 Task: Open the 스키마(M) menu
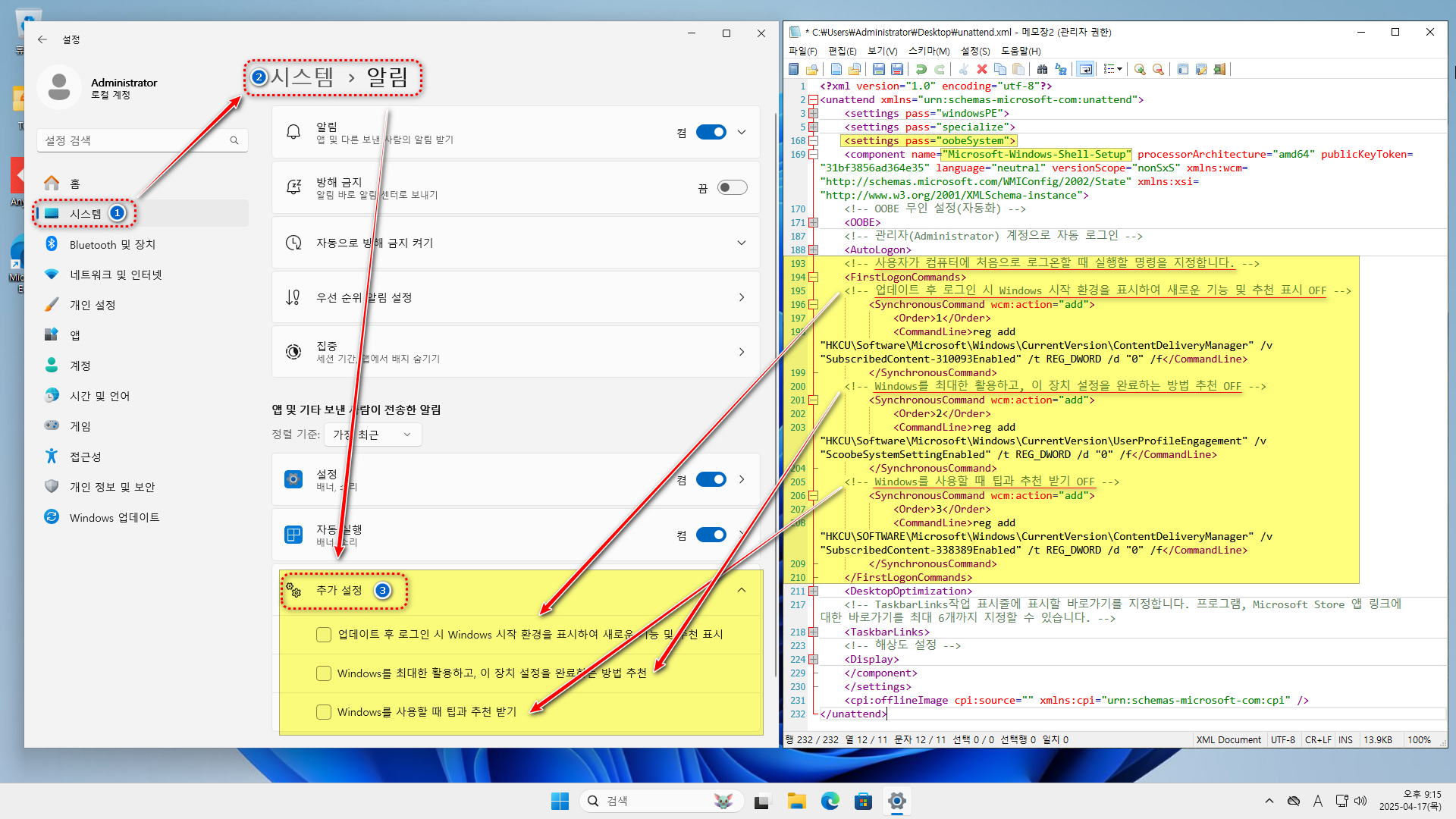pyautogui.click(x=928, y=51)
